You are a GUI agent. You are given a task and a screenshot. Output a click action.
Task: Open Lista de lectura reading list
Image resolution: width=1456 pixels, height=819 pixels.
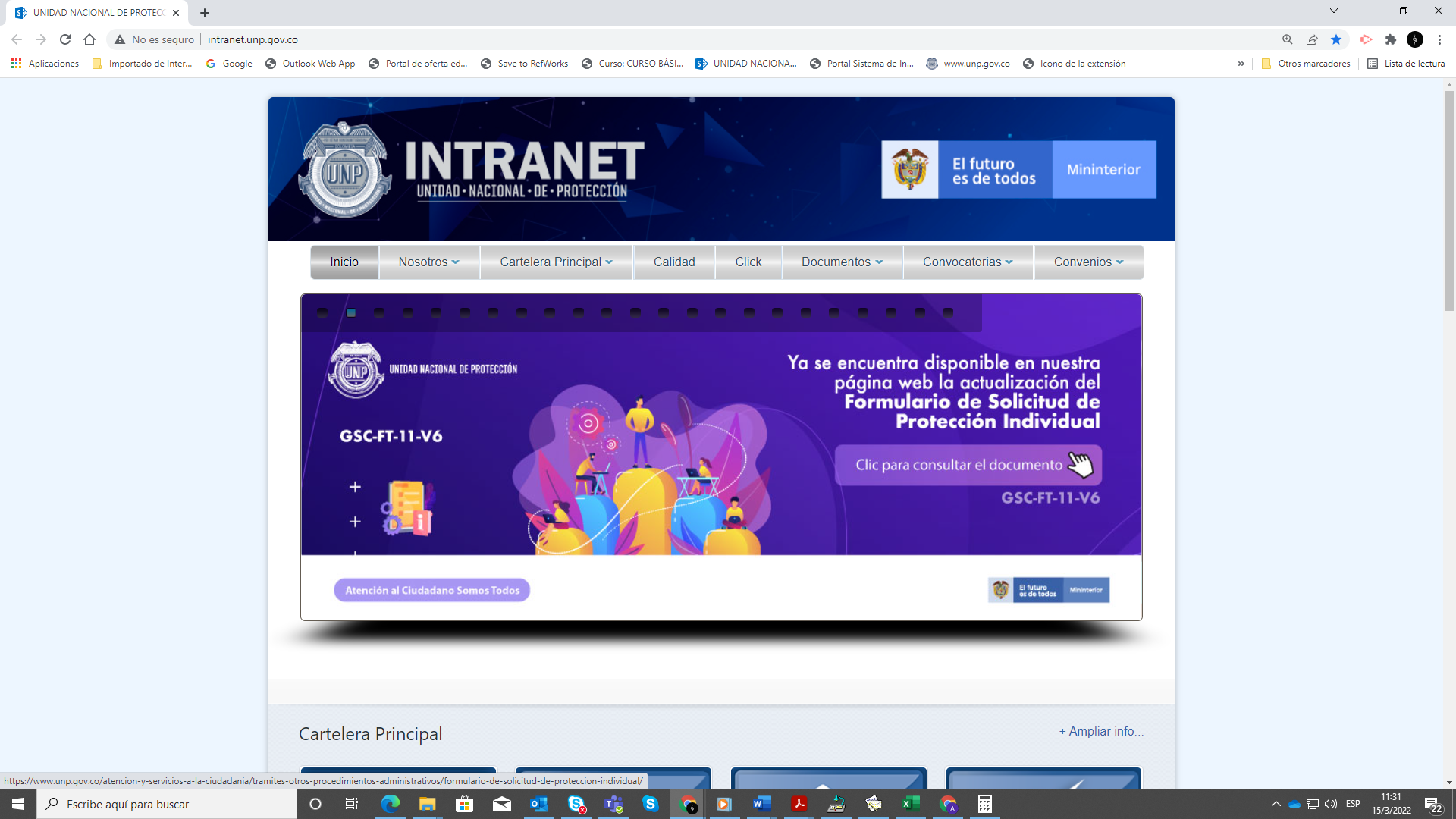(x=1406, y=64)
